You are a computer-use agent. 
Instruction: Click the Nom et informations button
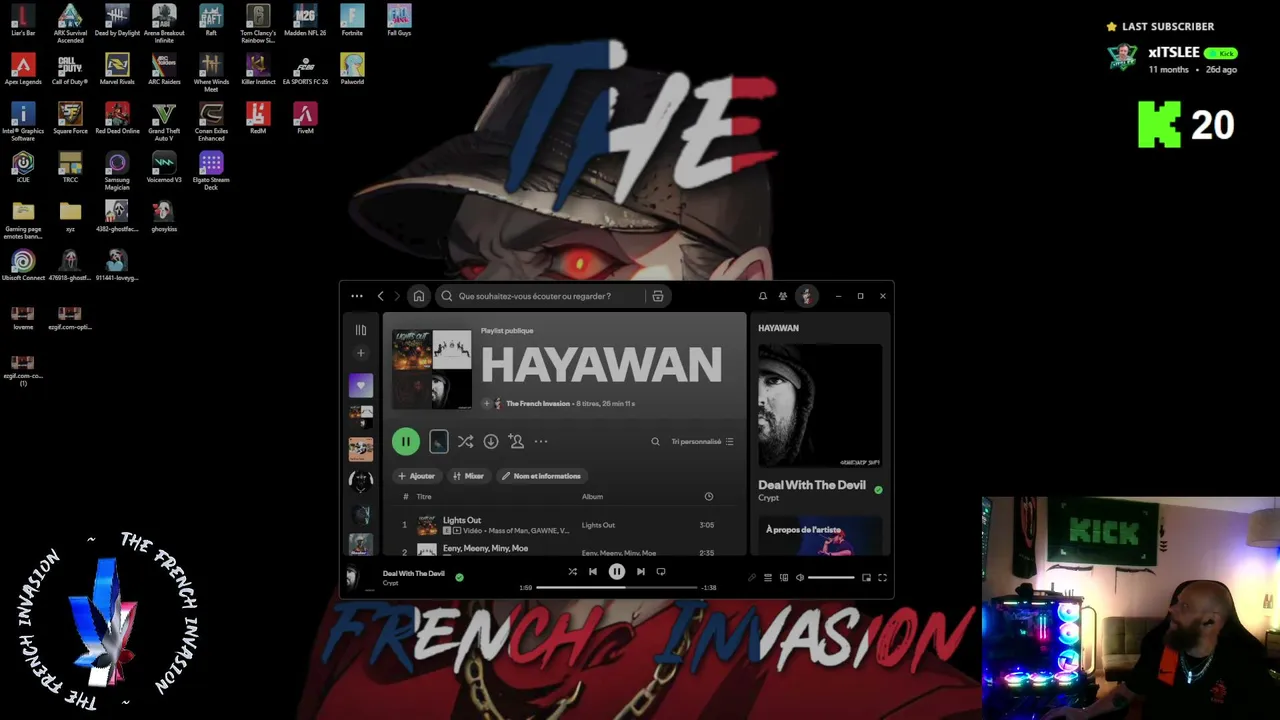point(541,476)
